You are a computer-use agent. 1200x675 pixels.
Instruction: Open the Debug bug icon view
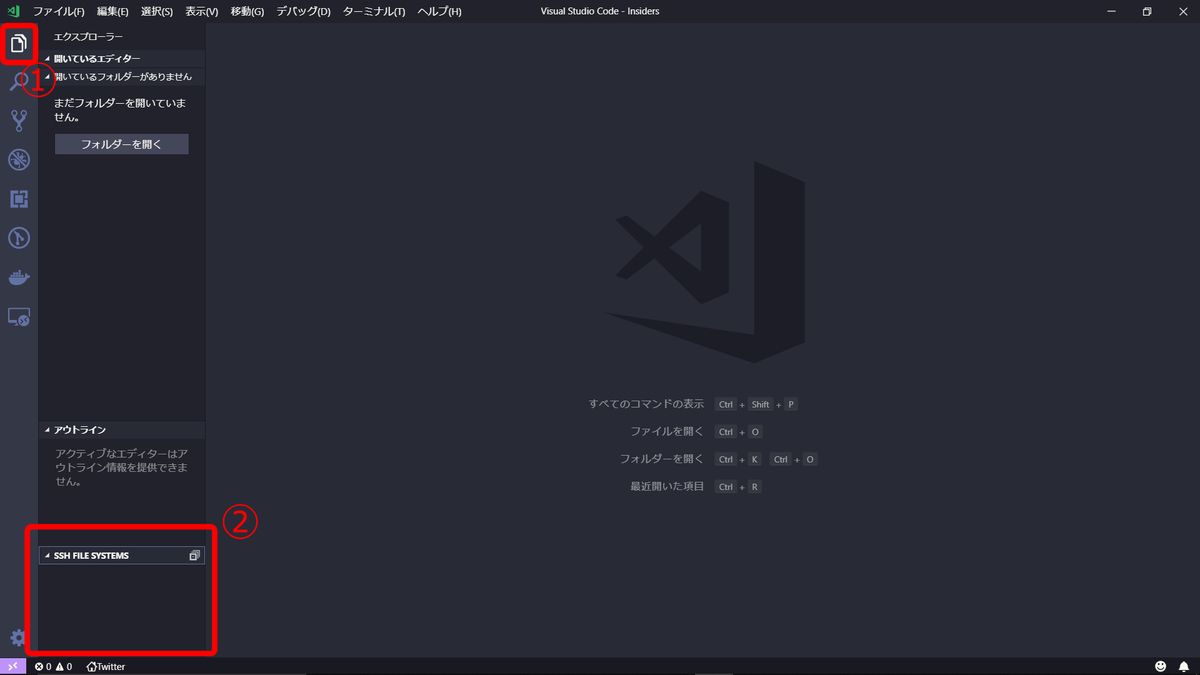pyautogui.click(x=19, y=160)
